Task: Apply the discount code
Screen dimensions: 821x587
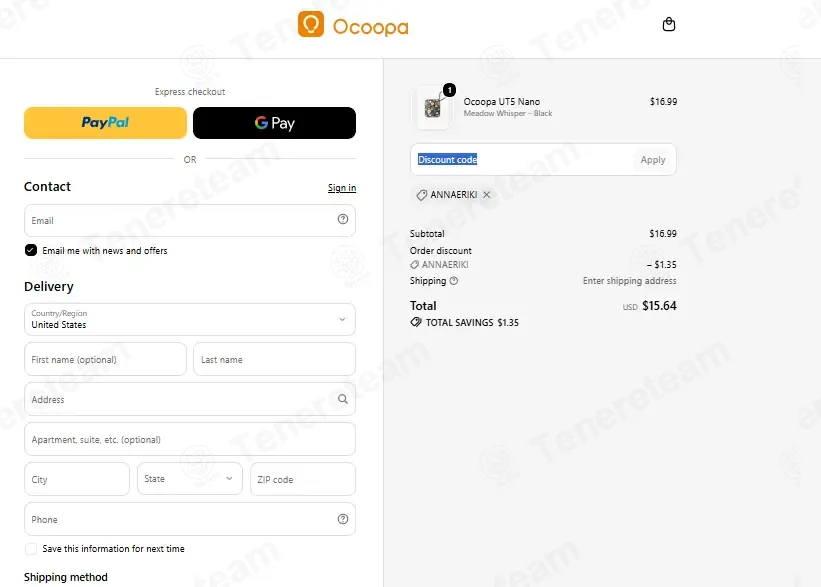Action: [652, 160]
